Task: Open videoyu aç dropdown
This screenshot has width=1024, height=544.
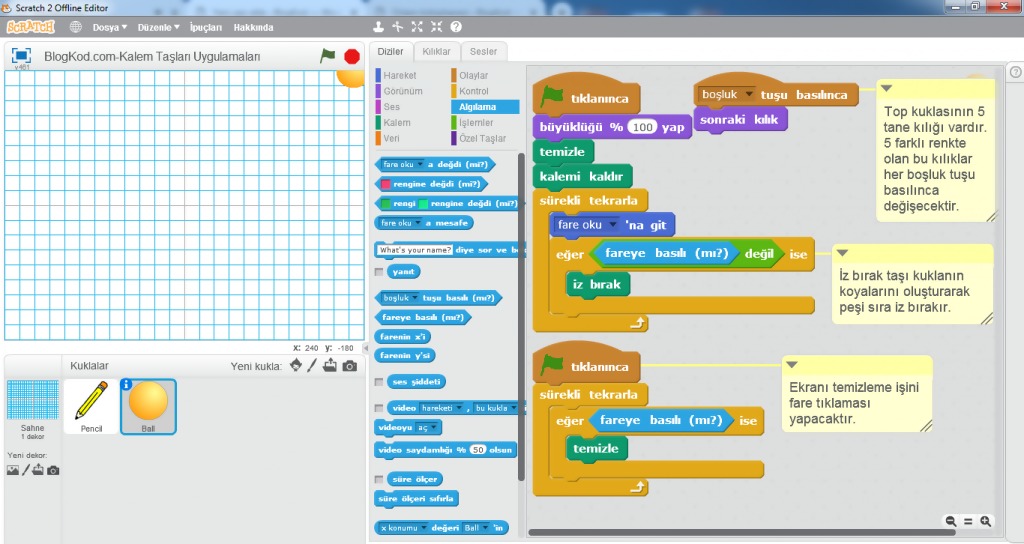Action: click(x=434, y=427)
